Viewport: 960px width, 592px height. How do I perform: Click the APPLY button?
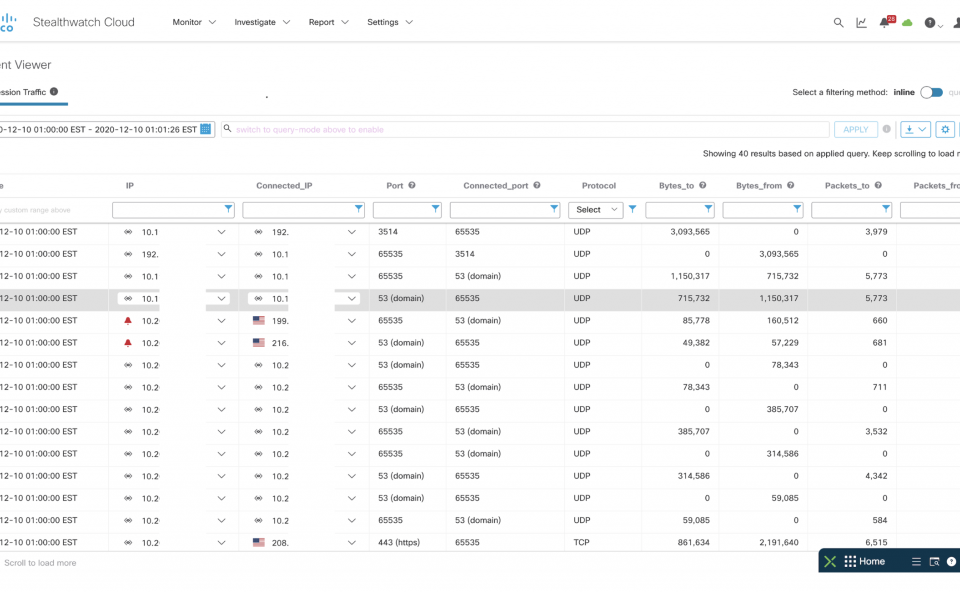(x=855, y=129)
